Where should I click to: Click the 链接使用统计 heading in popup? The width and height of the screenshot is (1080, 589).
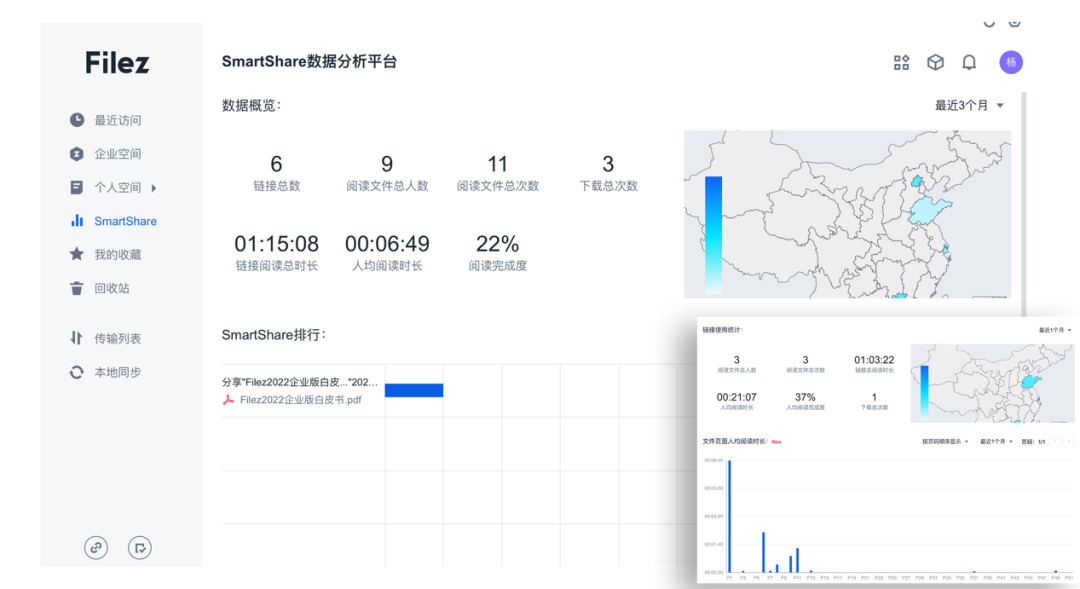pyautogui.click(x=723, y=330)
